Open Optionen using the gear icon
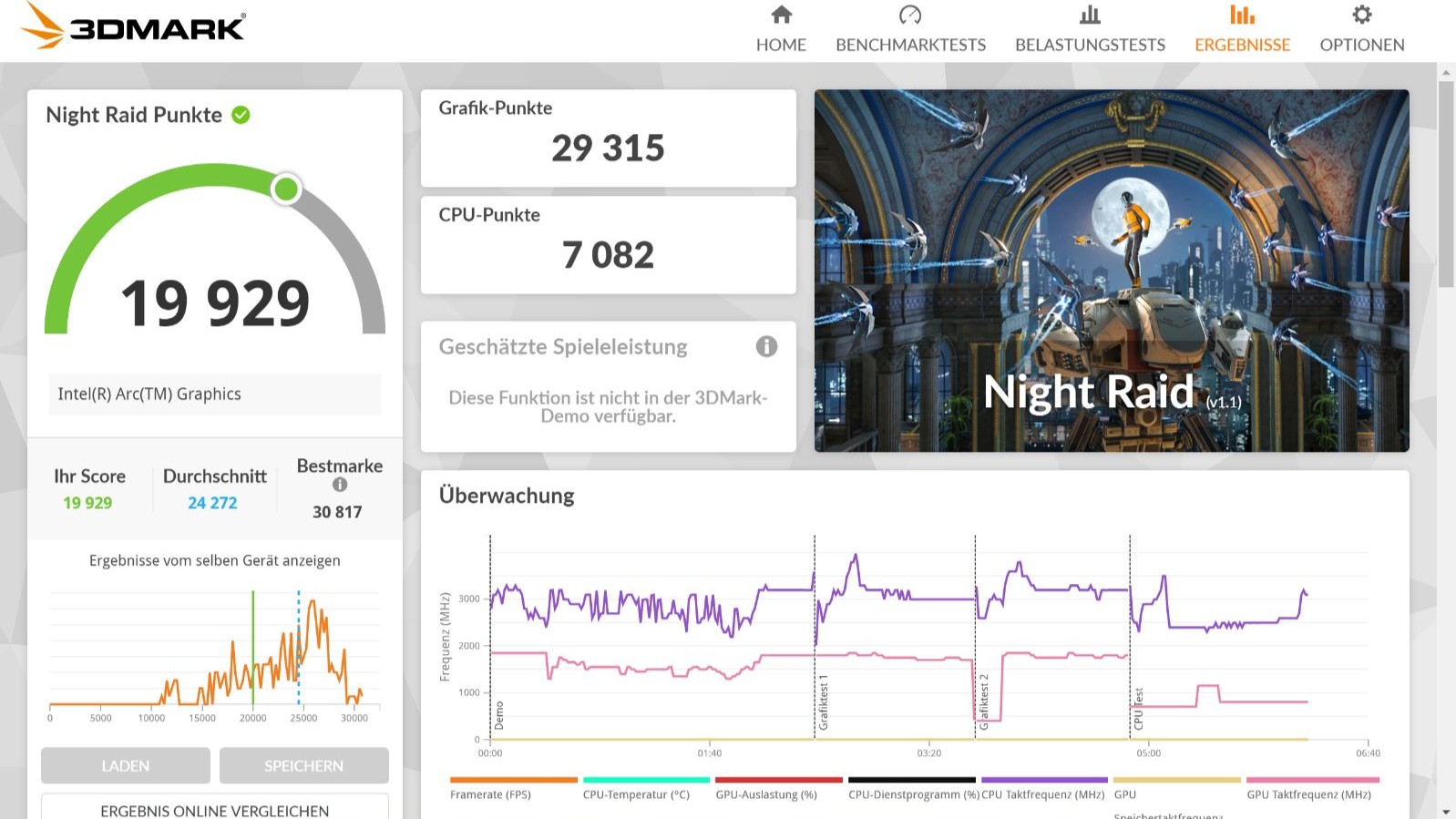Image resolution: width=1456 pixels, height=819 pixels. 1361,15
